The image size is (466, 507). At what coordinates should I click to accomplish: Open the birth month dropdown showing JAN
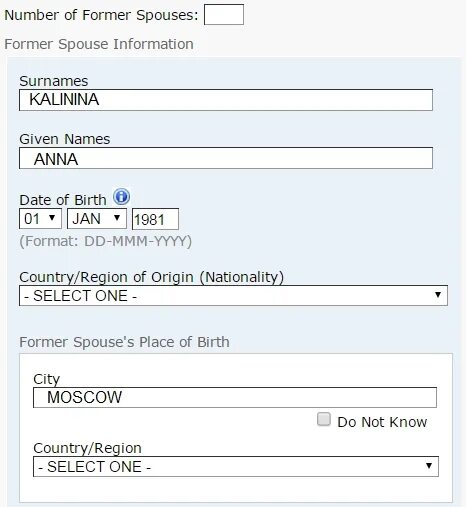pyautogui.click(x=97, y=219)
